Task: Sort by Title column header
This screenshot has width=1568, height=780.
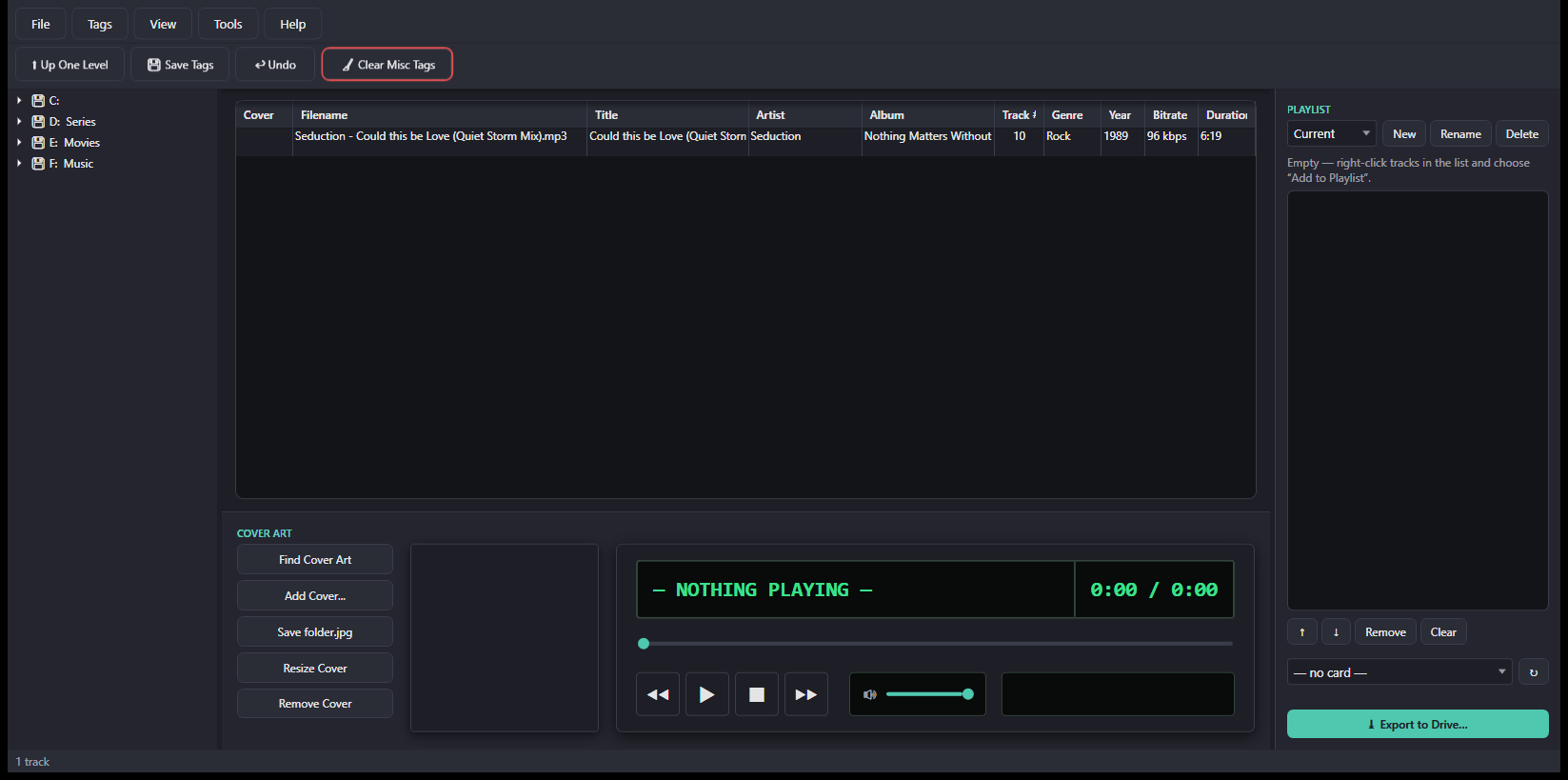Action: tap(667, 115)
